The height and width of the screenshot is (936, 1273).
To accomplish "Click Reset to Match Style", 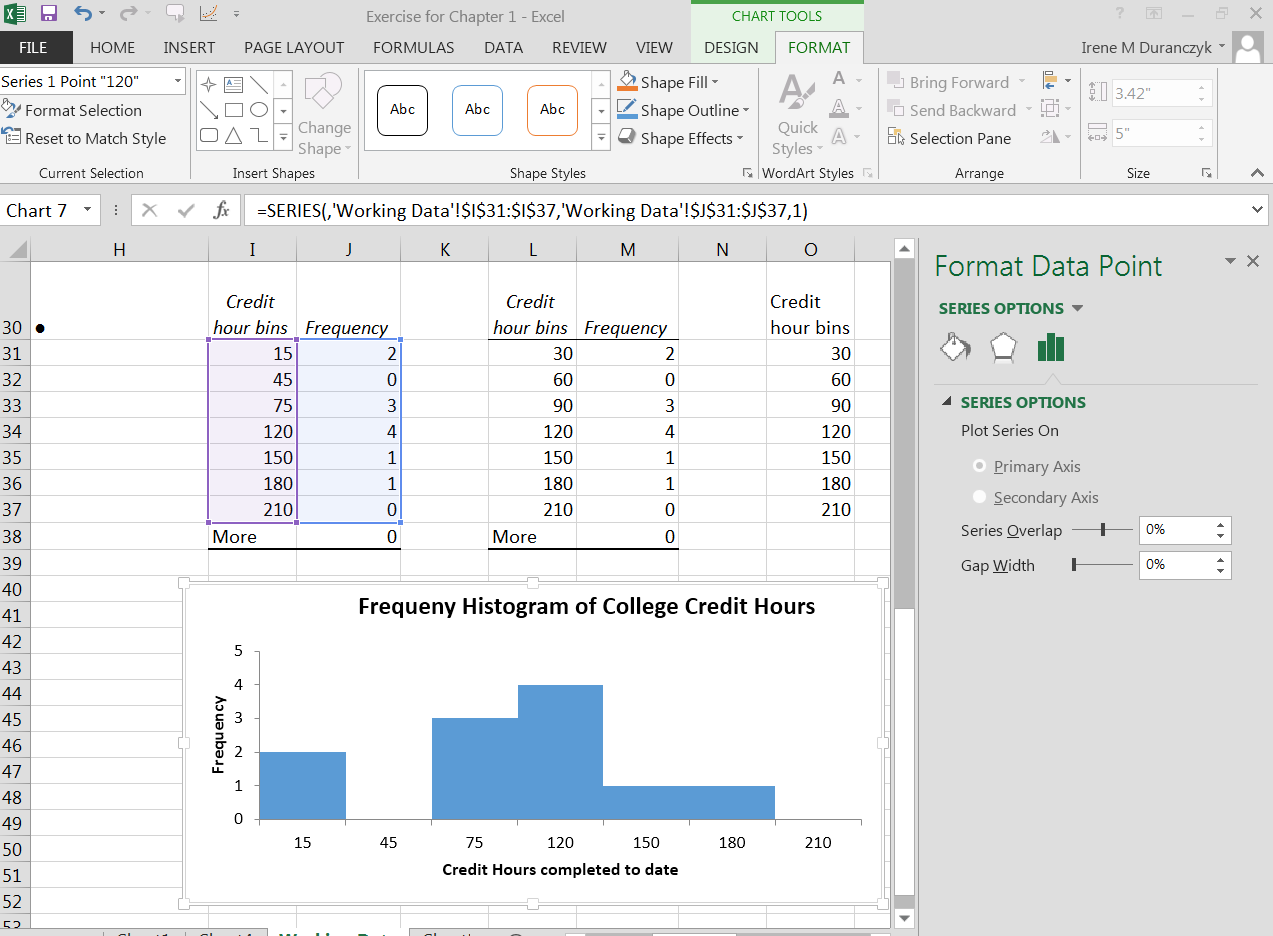I will (84, 138).
